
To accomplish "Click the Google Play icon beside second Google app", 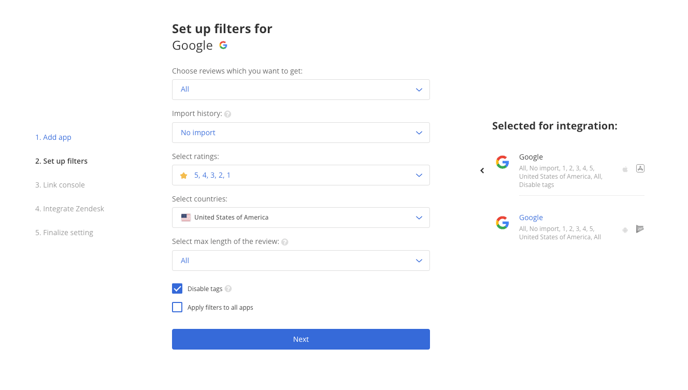I will coord(640,229).
